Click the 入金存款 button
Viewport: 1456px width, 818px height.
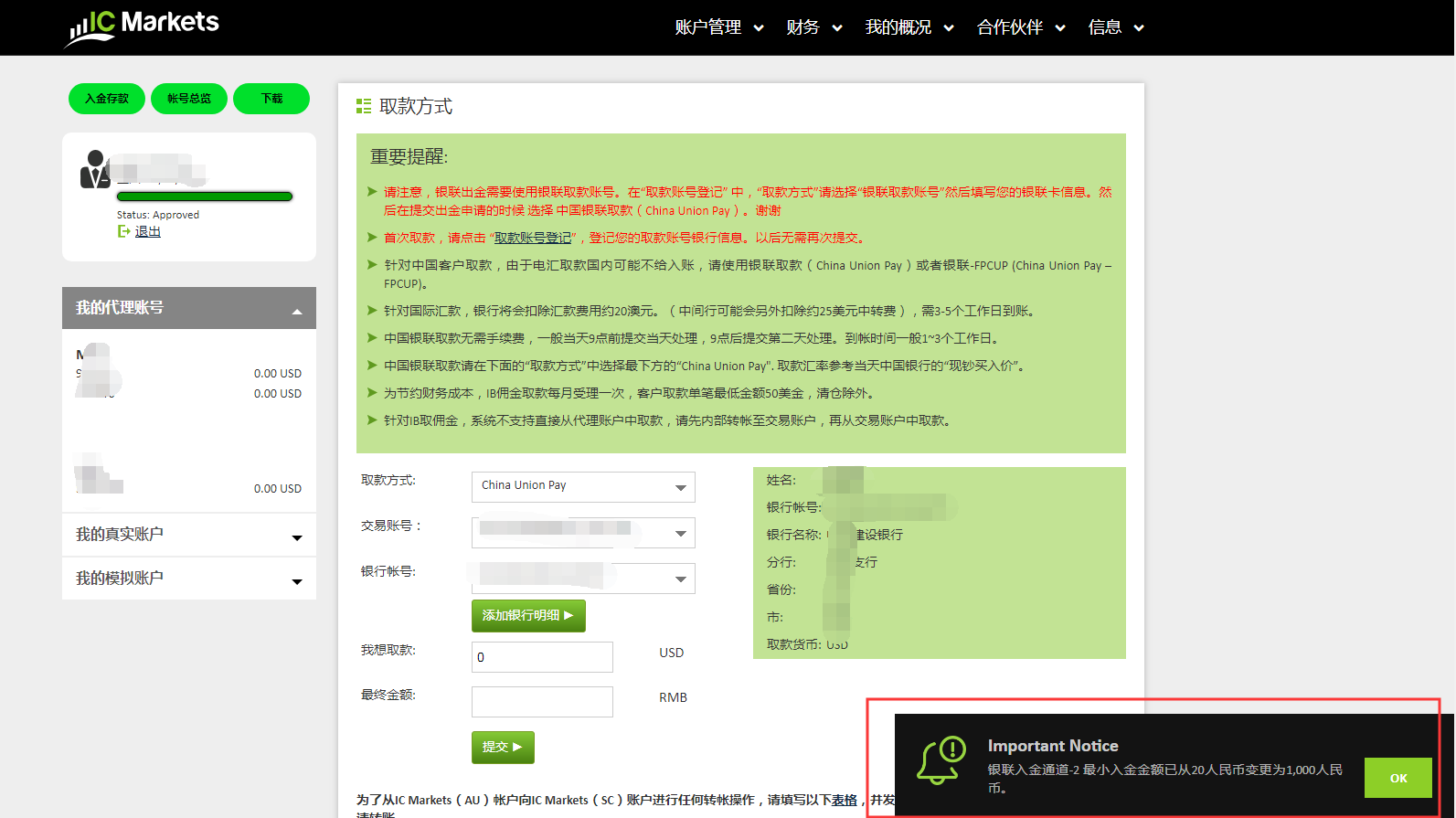click(x=107, y=99)
